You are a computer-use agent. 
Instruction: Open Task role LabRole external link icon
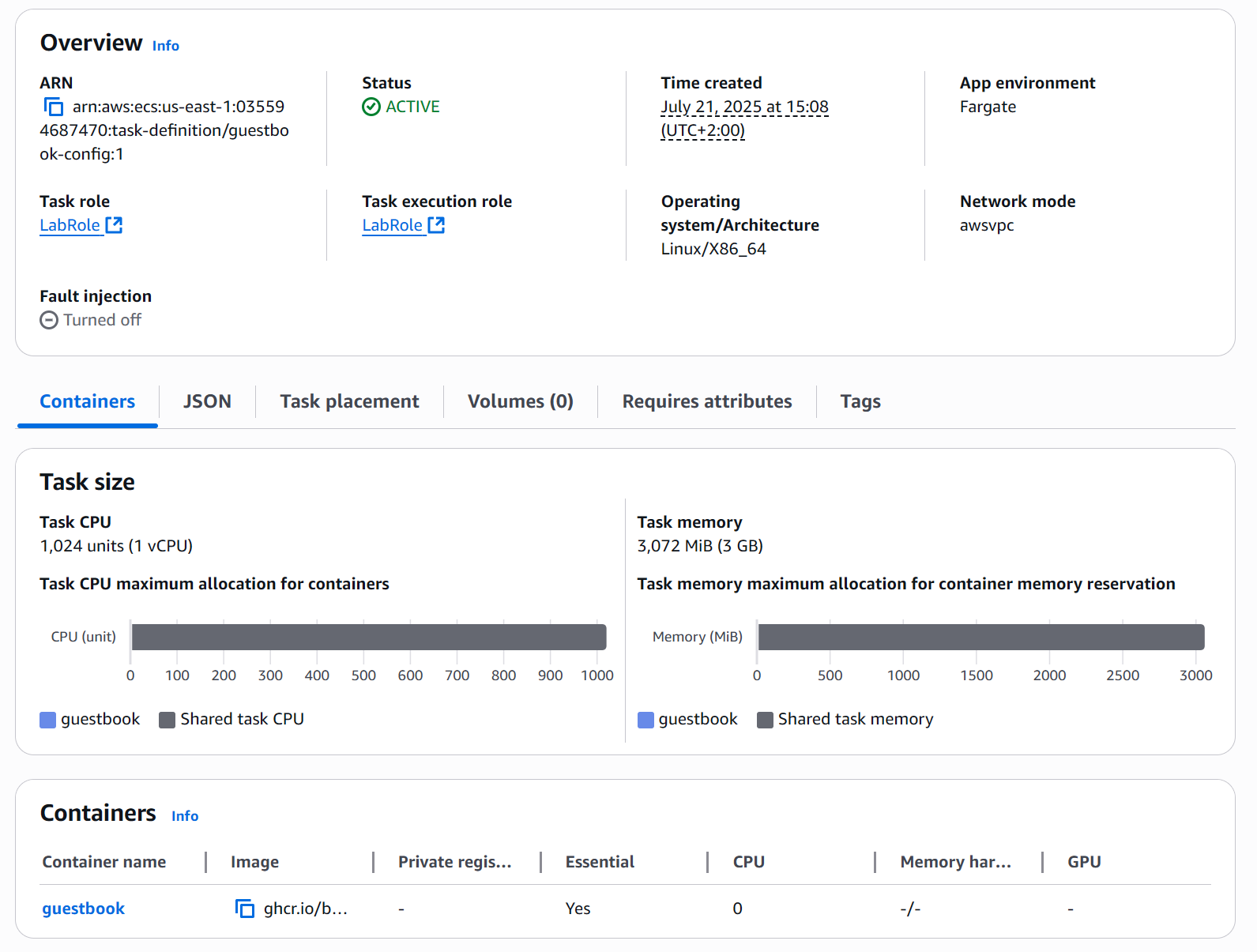(x=115, y=225)
